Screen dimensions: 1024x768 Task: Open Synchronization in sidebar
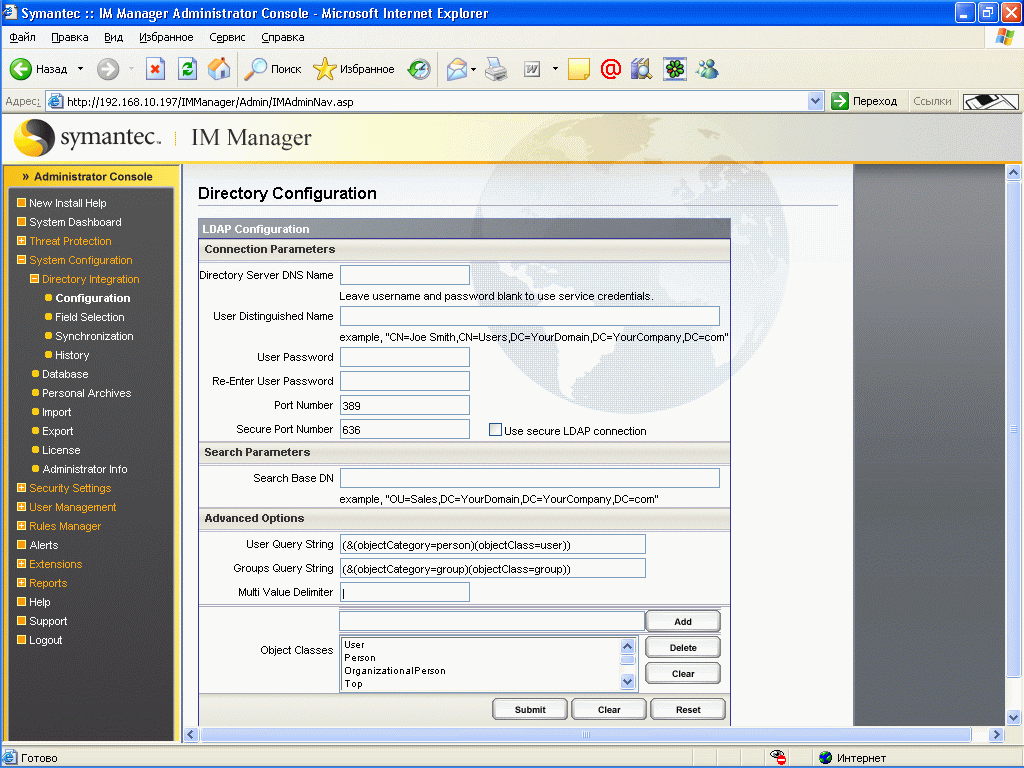(94, 336)
